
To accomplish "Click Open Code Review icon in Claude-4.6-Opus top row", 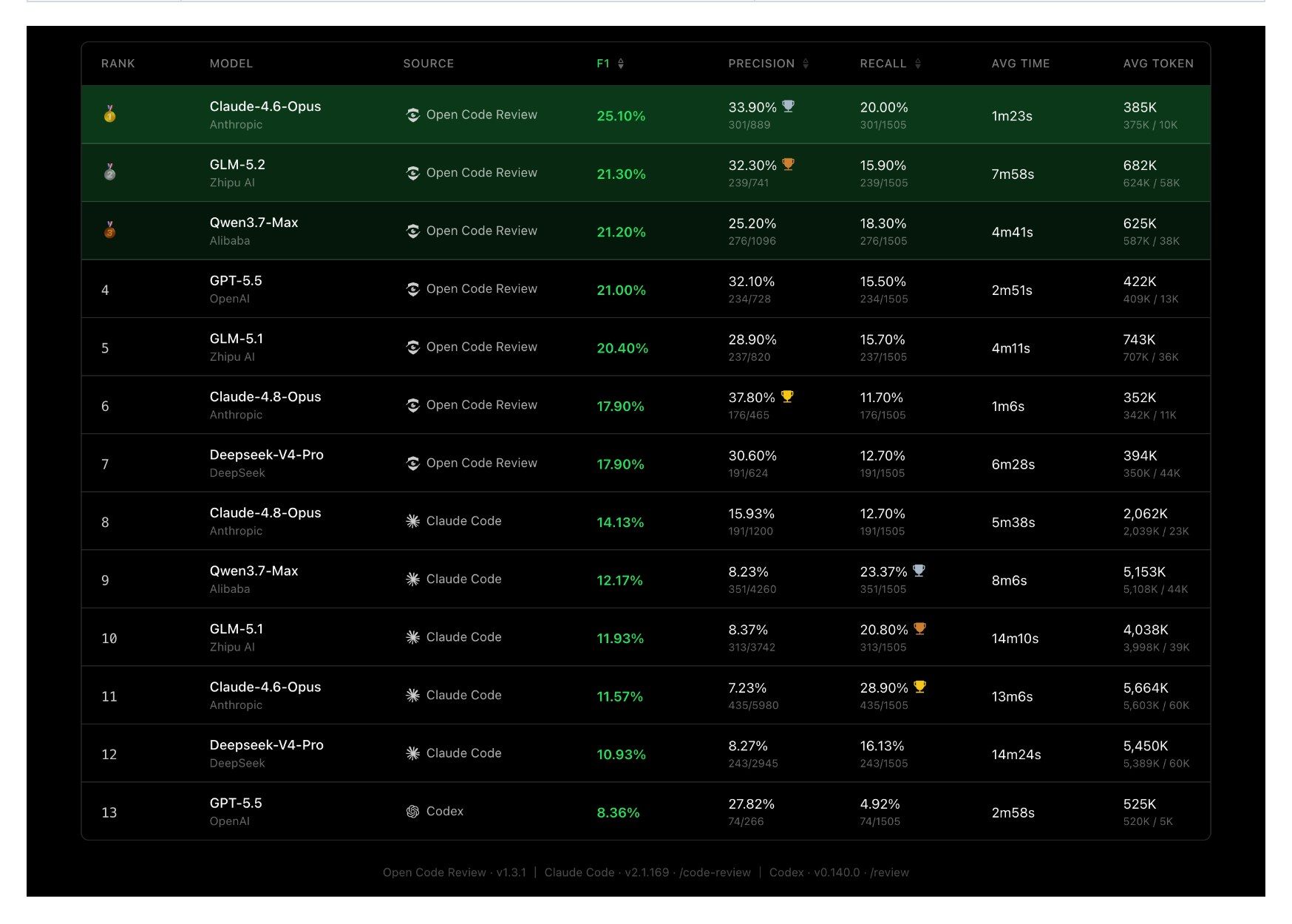I will 413,115.
